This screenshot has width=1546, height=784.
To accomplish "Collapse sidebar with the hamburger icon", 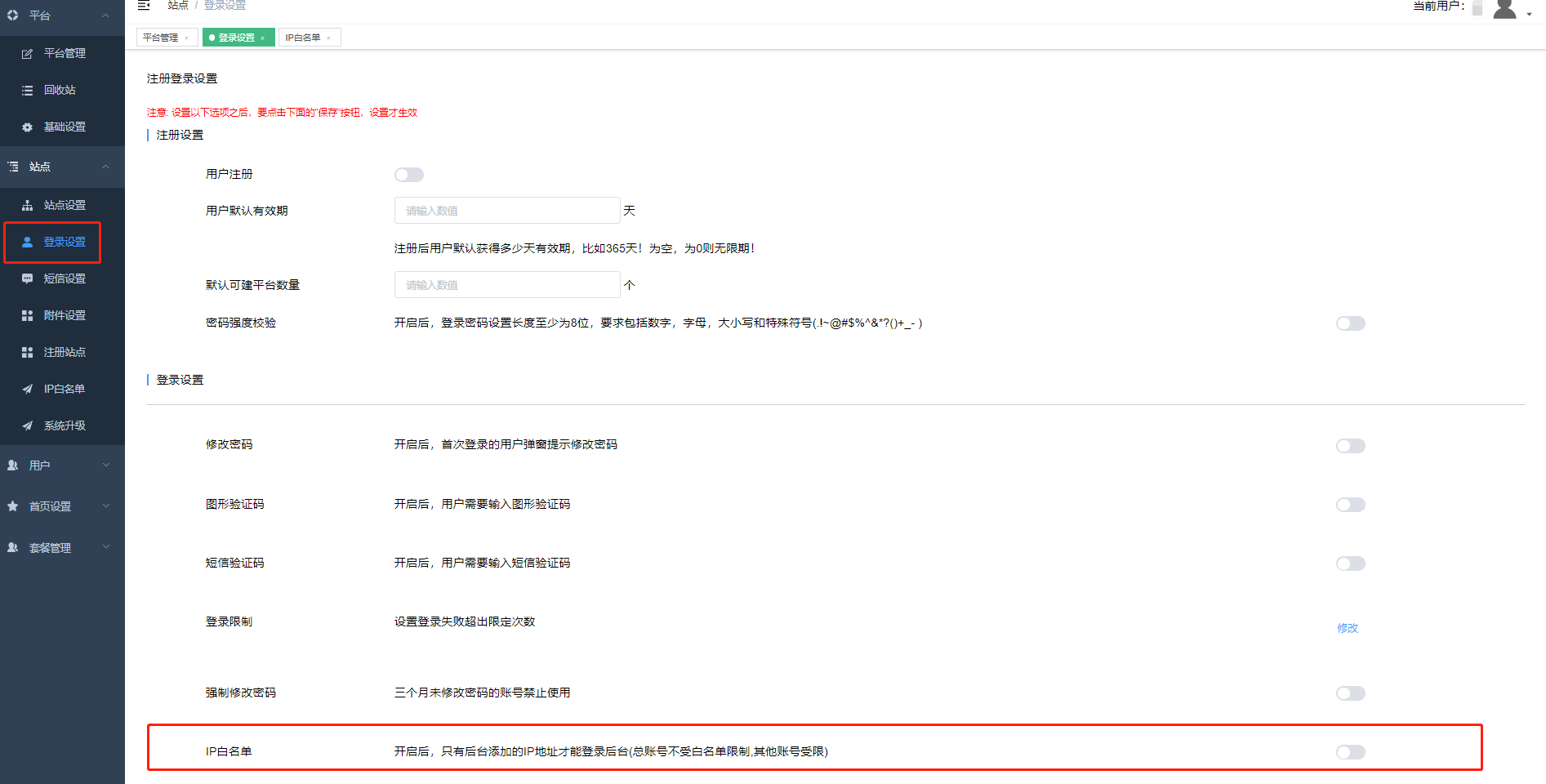I will pos(144,5).
